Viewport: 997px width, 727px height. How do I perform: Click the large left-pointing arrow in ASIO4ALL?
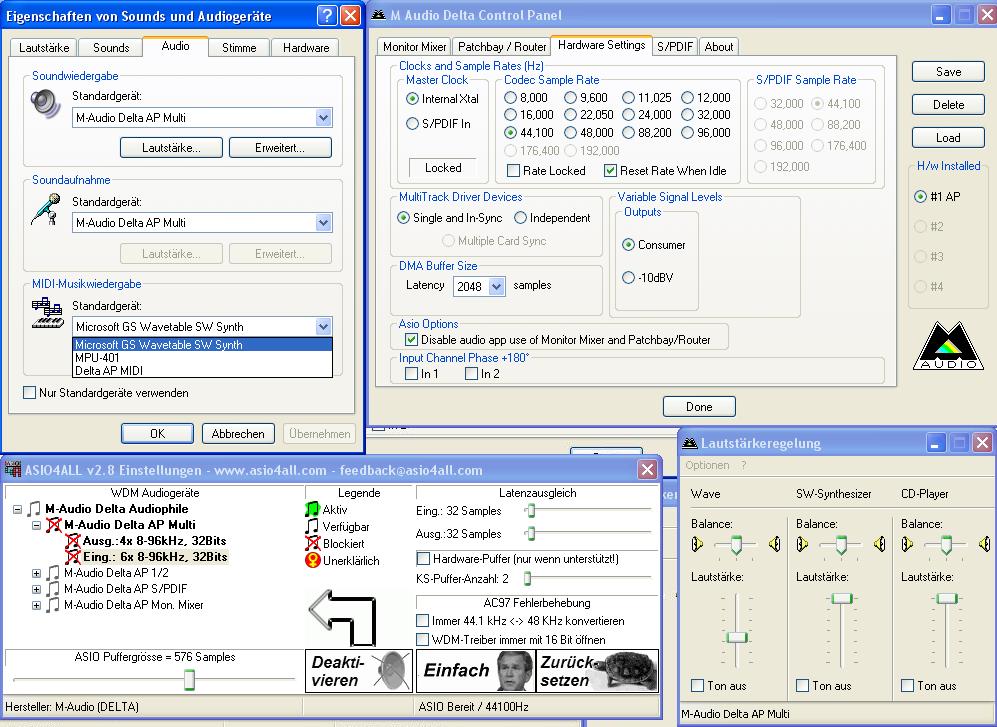[343, 616]
